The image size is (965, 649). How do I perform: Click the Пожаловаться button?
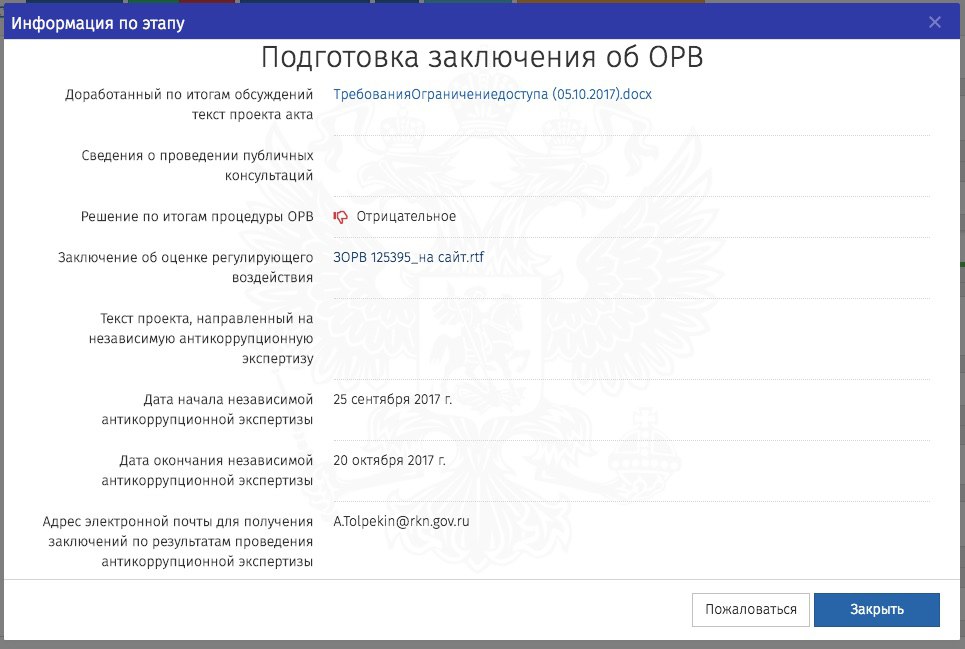[x=750, y=610]
